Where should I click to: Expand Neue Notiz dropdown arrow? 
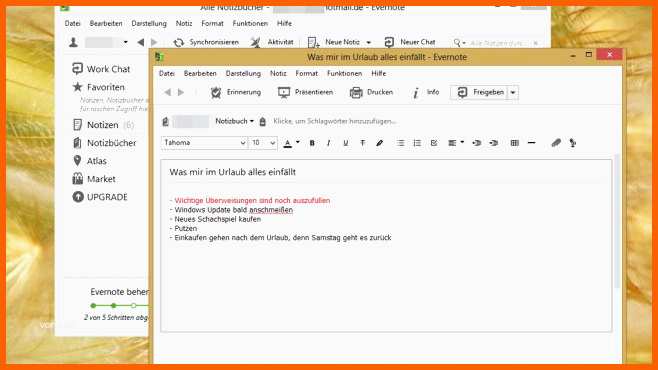coord(368,42)
